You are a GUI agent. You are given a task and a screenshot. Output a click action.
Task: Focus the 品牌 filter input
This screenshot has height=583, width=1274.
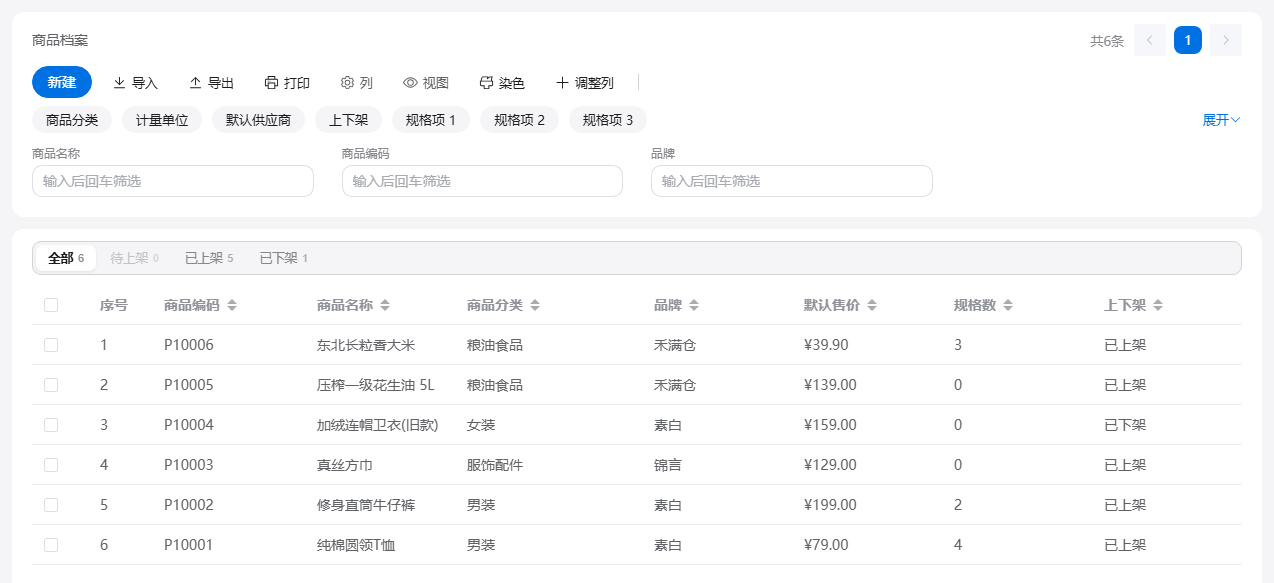(792, 181)
